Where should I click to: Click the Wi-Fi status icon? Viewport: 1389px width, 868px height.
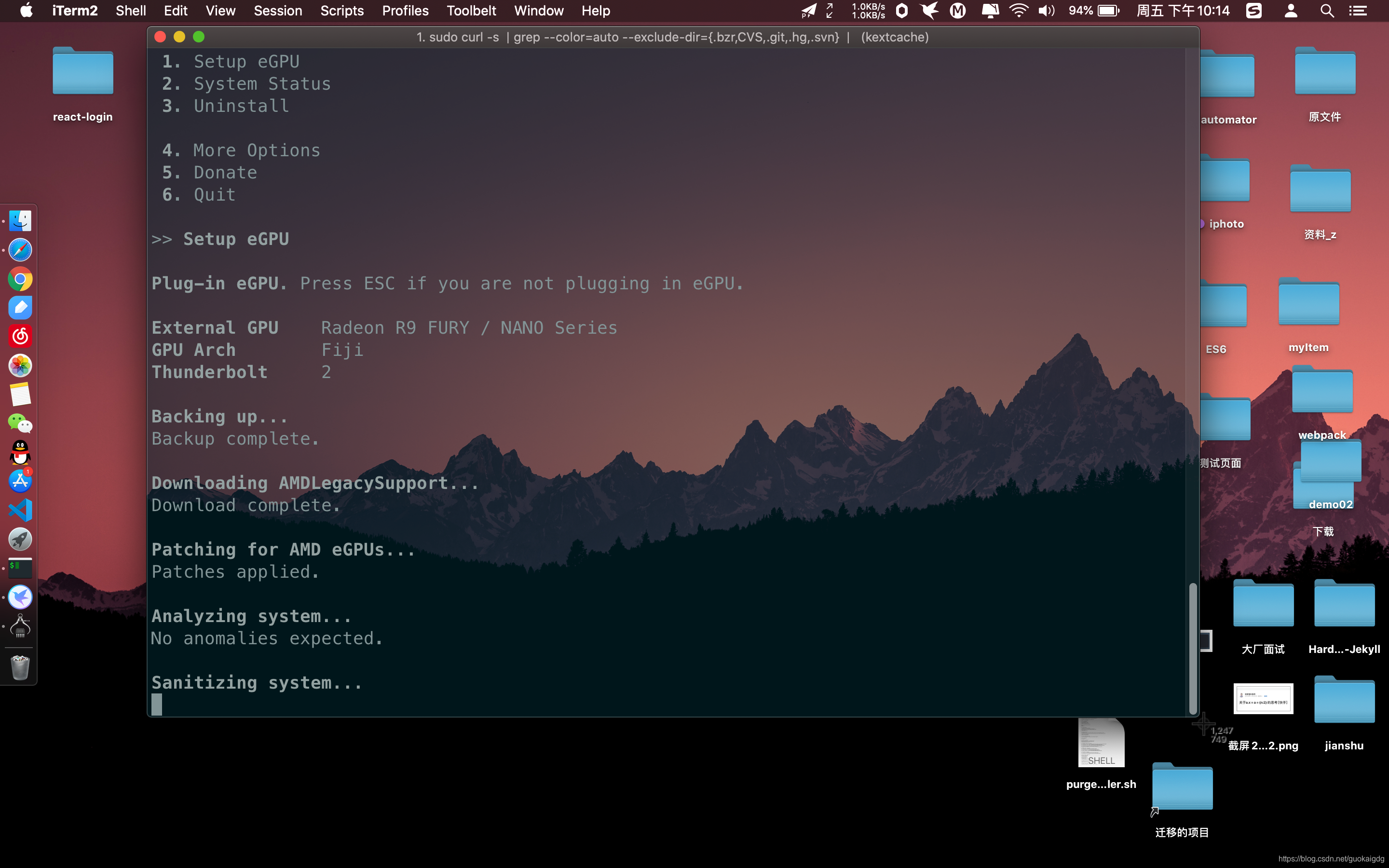tap(1019, 11)
